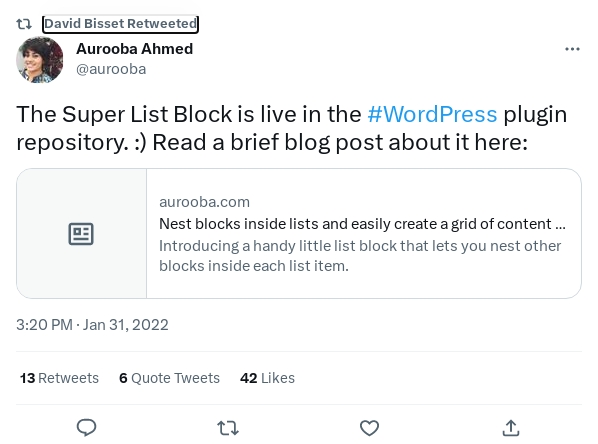Click the link card description text

[360, 256]
